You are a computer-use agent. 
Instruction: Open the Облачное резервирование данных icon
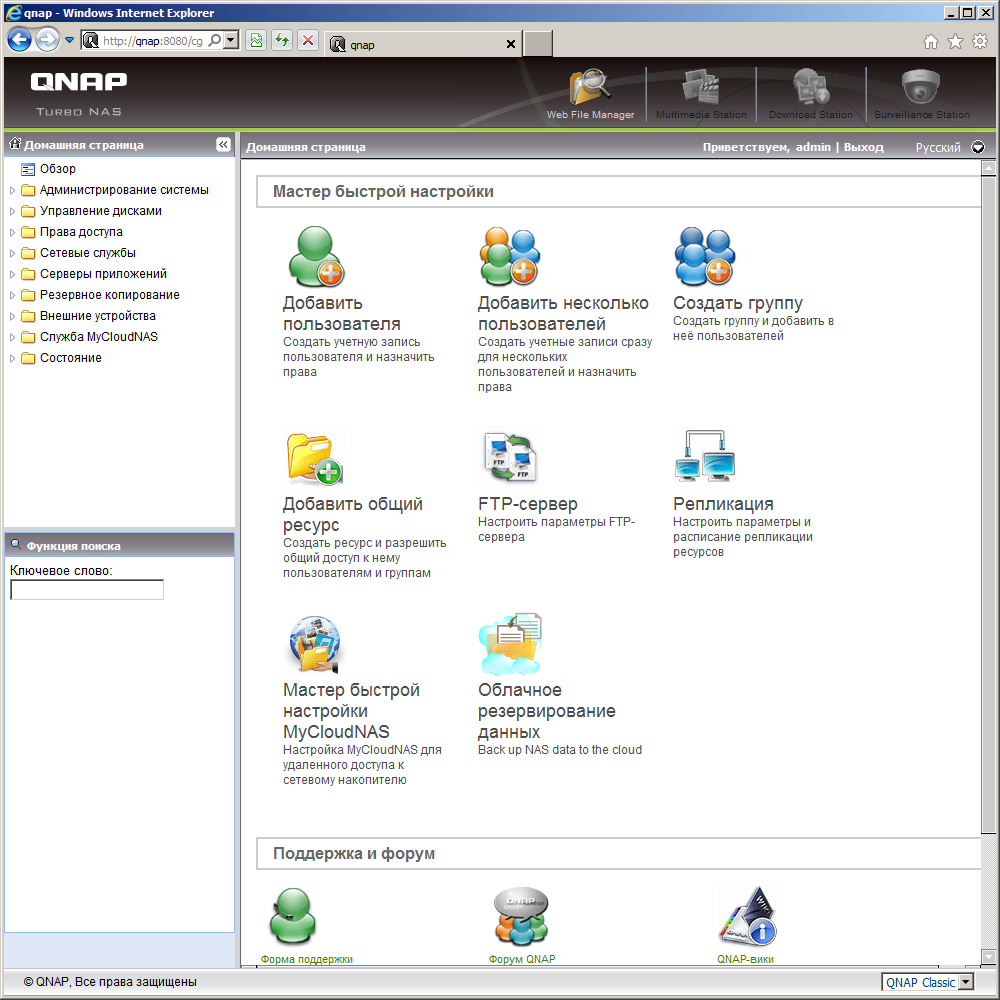click(510, 644)
